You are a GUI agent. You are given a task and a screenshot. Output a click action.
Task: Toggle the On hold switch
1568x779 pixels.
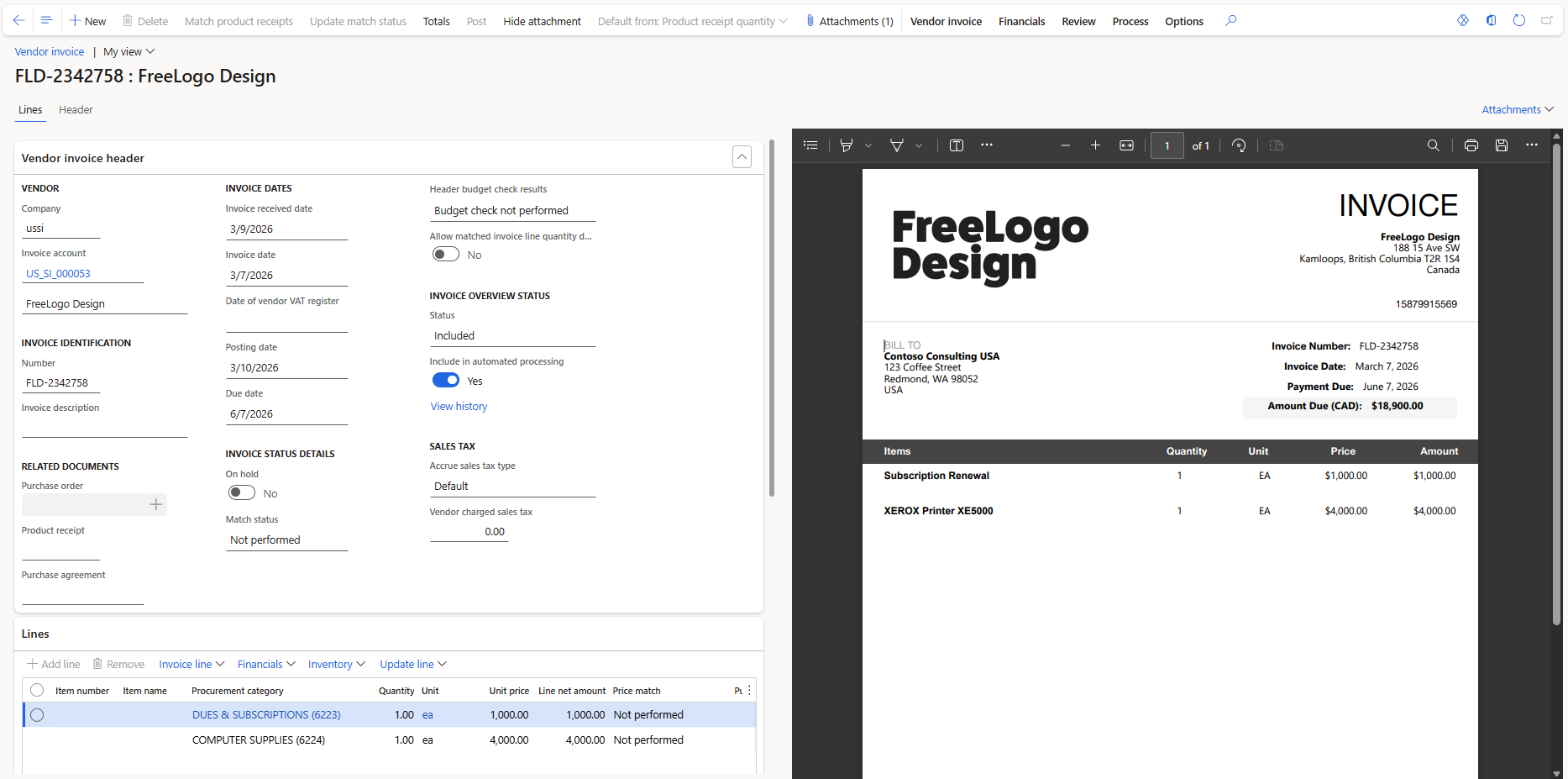tap(242, 493)
